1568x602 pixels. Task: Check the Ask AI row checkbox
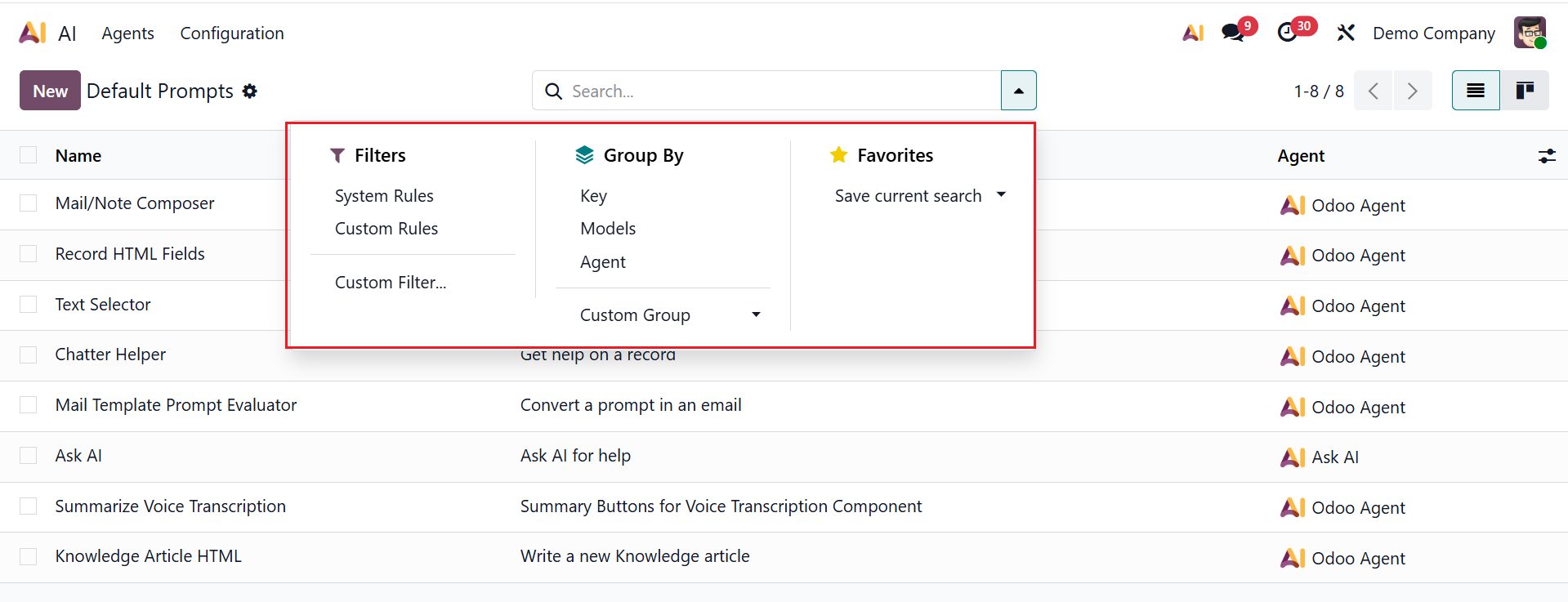pyautogui.click(x=29, y=456)
